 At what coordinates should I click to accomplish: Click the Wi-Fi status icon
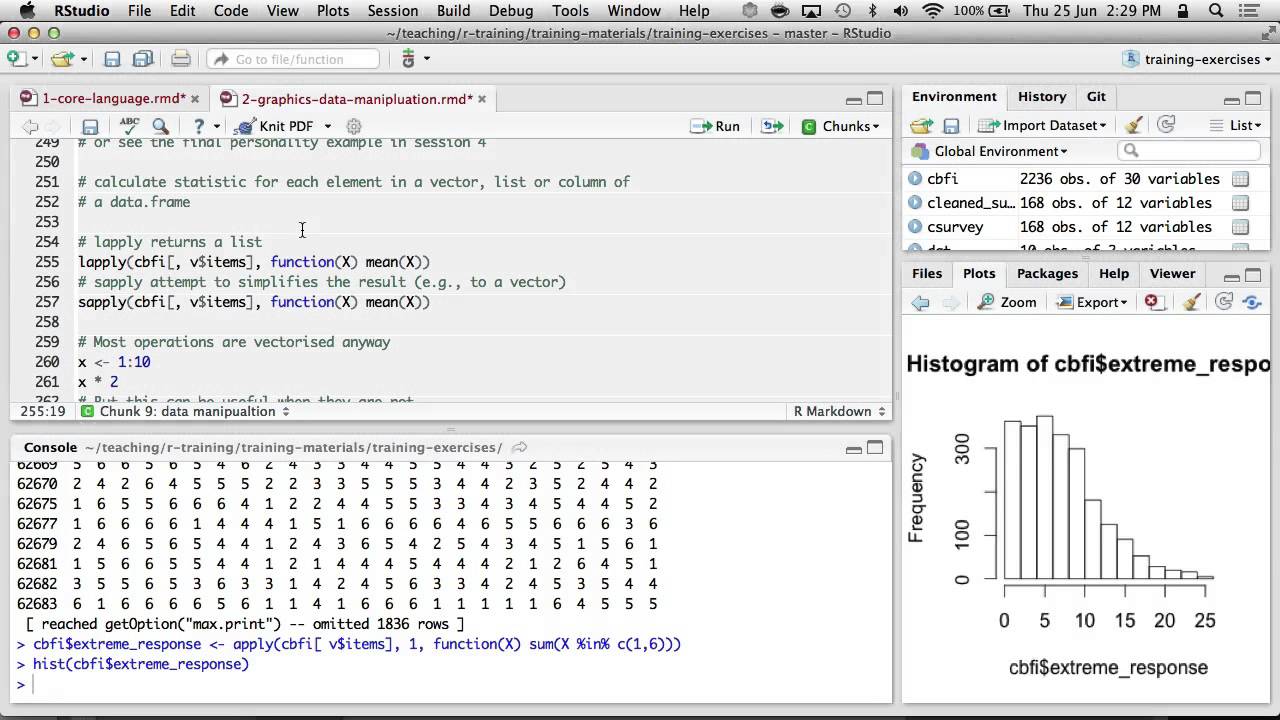pos(932,11)
